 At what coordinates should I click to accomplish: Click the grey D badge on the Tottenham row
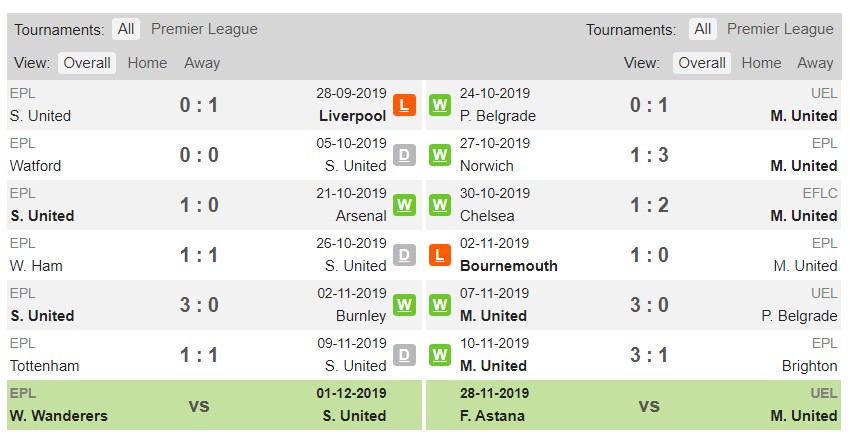coord(404,355)
